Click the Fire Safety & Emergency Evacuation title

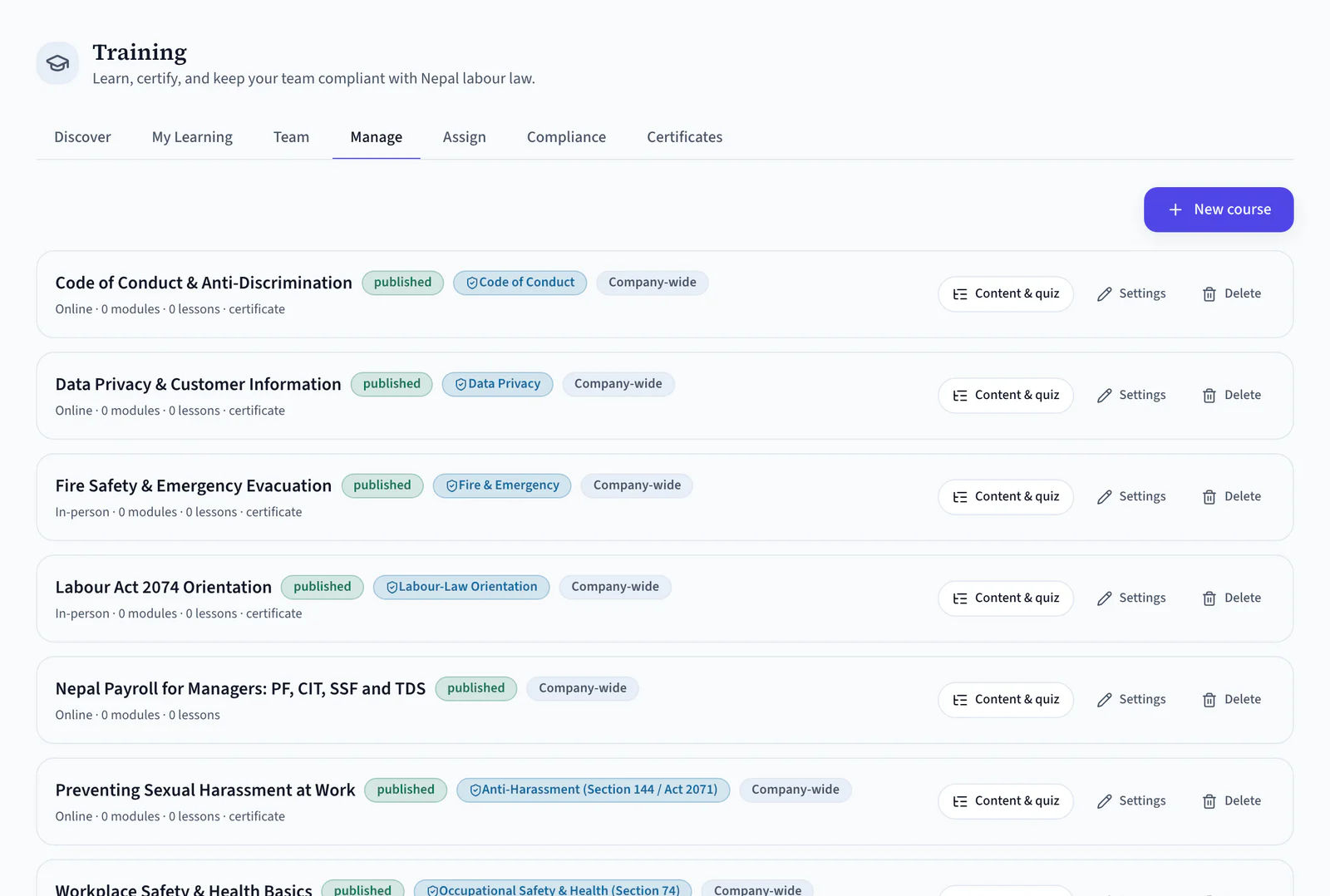tap(194, 485)
